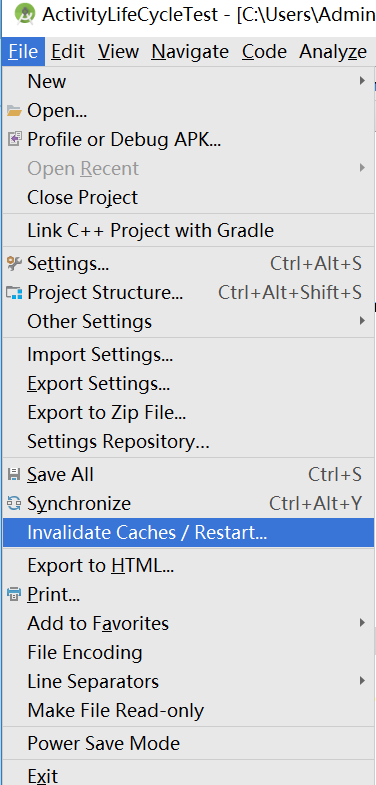376x785 pixels.
Task: Click the Save All floppy disk icon
Action: (14, 474)
